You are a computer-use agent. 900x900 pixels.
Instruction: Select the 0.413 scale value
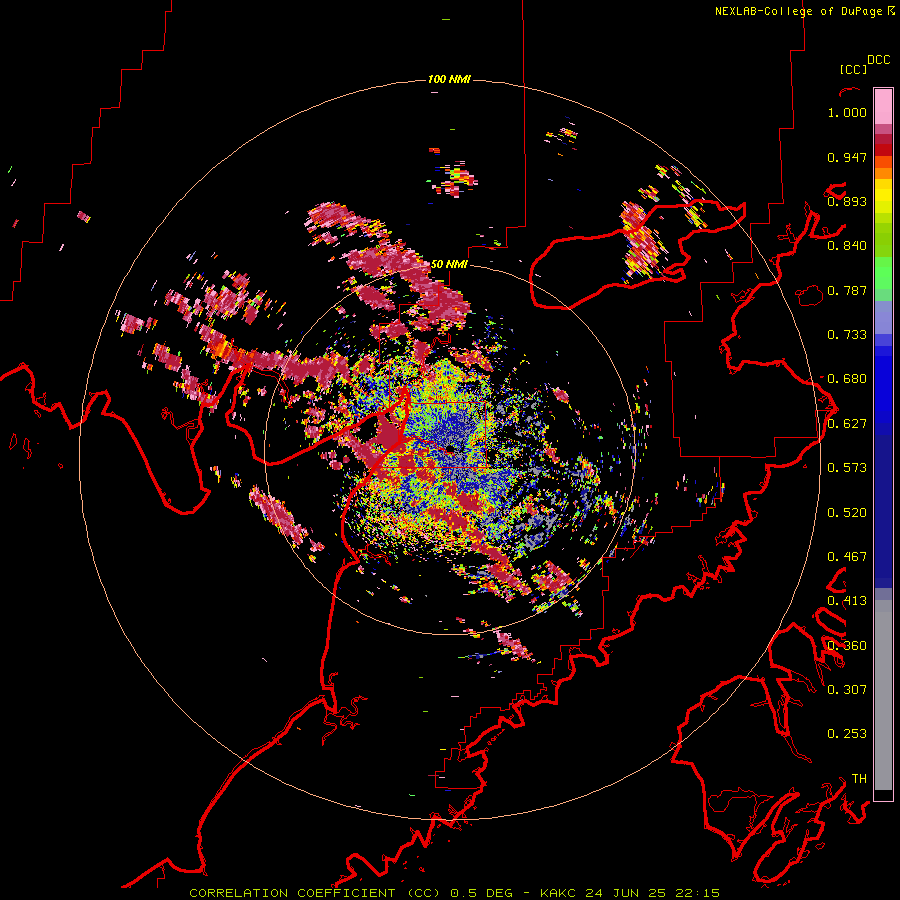(847, 601)
